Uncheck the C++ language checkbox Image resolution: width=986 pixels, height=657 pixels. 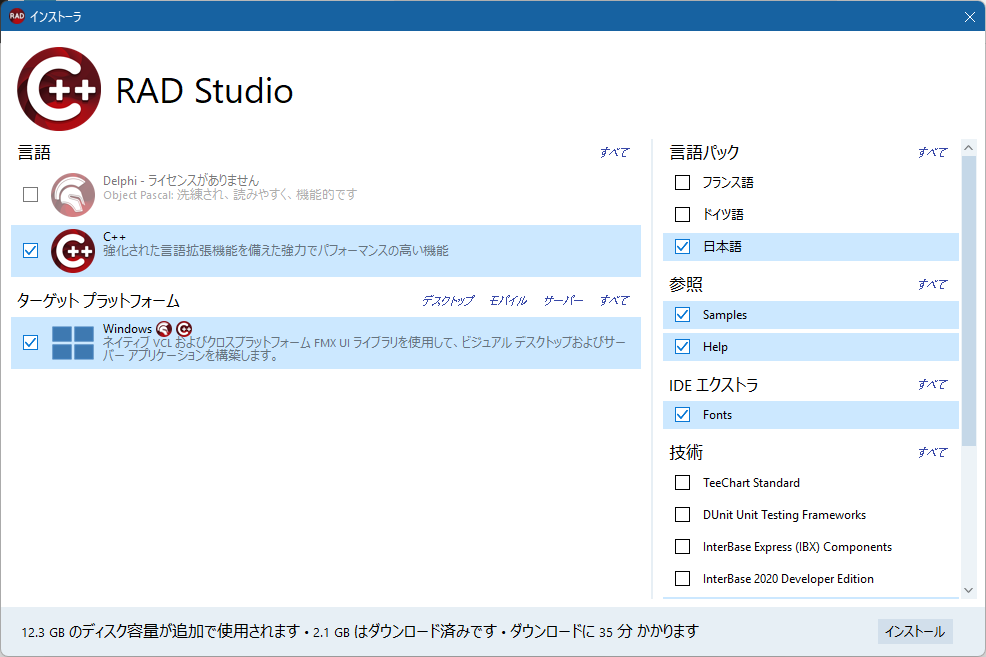coord(30,251)
